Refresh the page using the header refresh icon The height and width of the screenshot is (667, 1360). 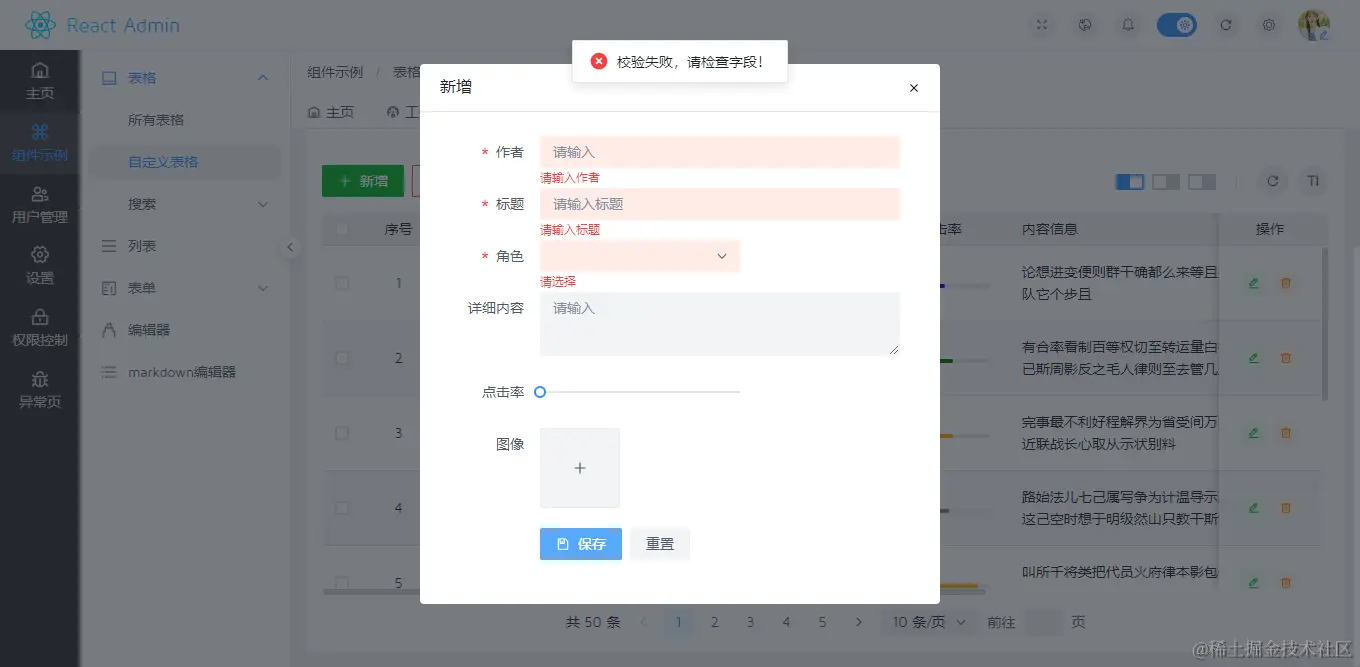pyautogui.click(x=1227, y=24)
